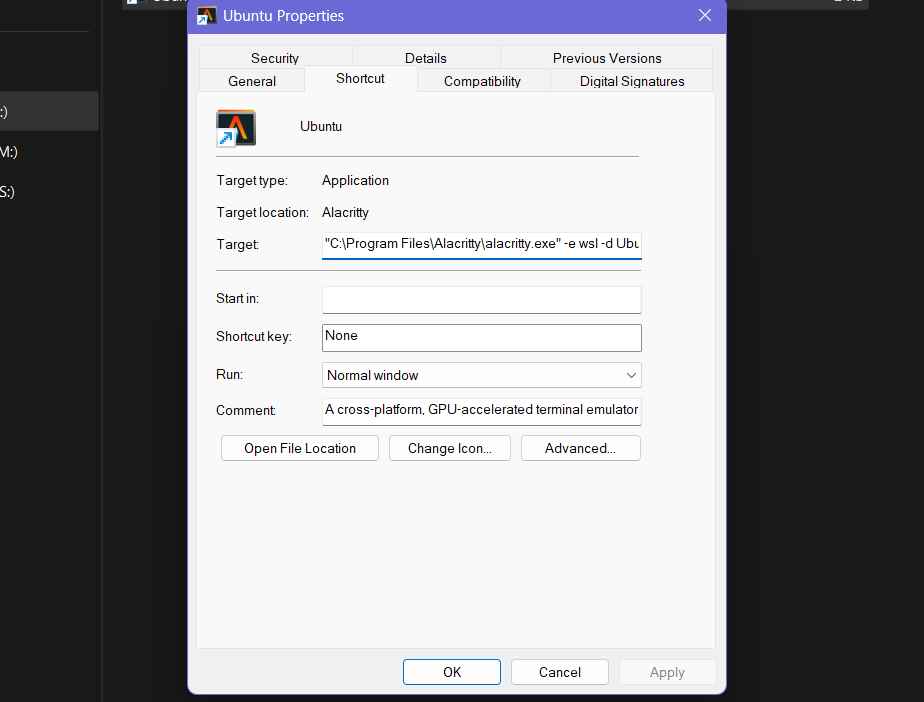Switch to the Security tab
The width and height of the screenshot is (924, 702).
[x=275, y=58]
